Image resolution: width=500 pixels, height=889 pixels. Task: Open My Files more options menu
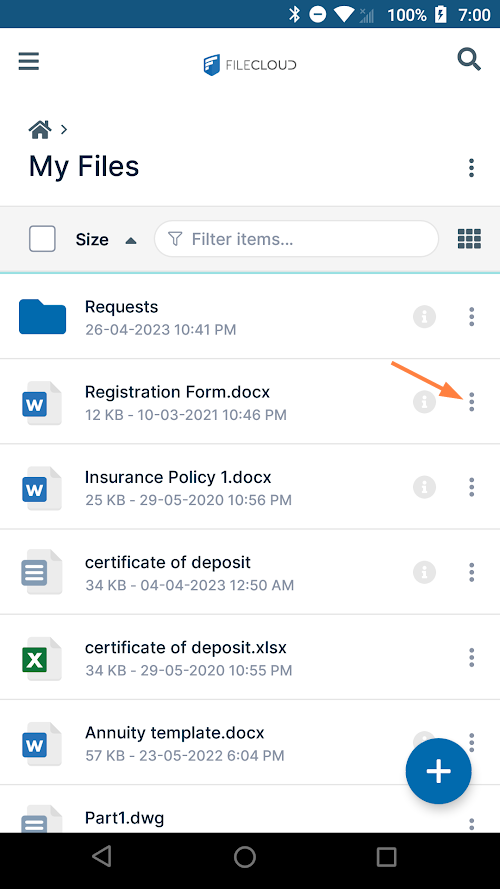(471, 168)
